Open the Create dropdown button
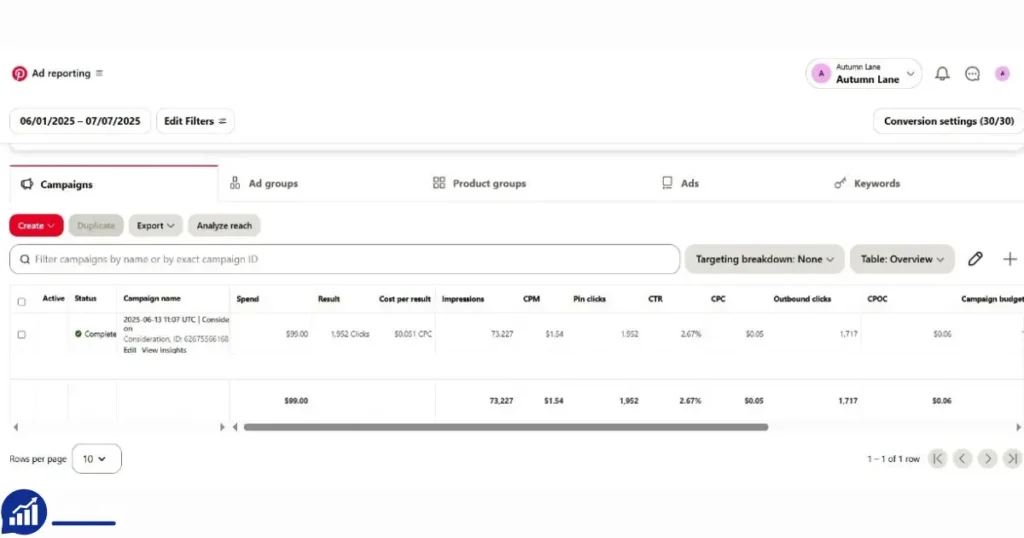Image resolution: width=1024 pixels, height=538 pixels. point(36,225)
